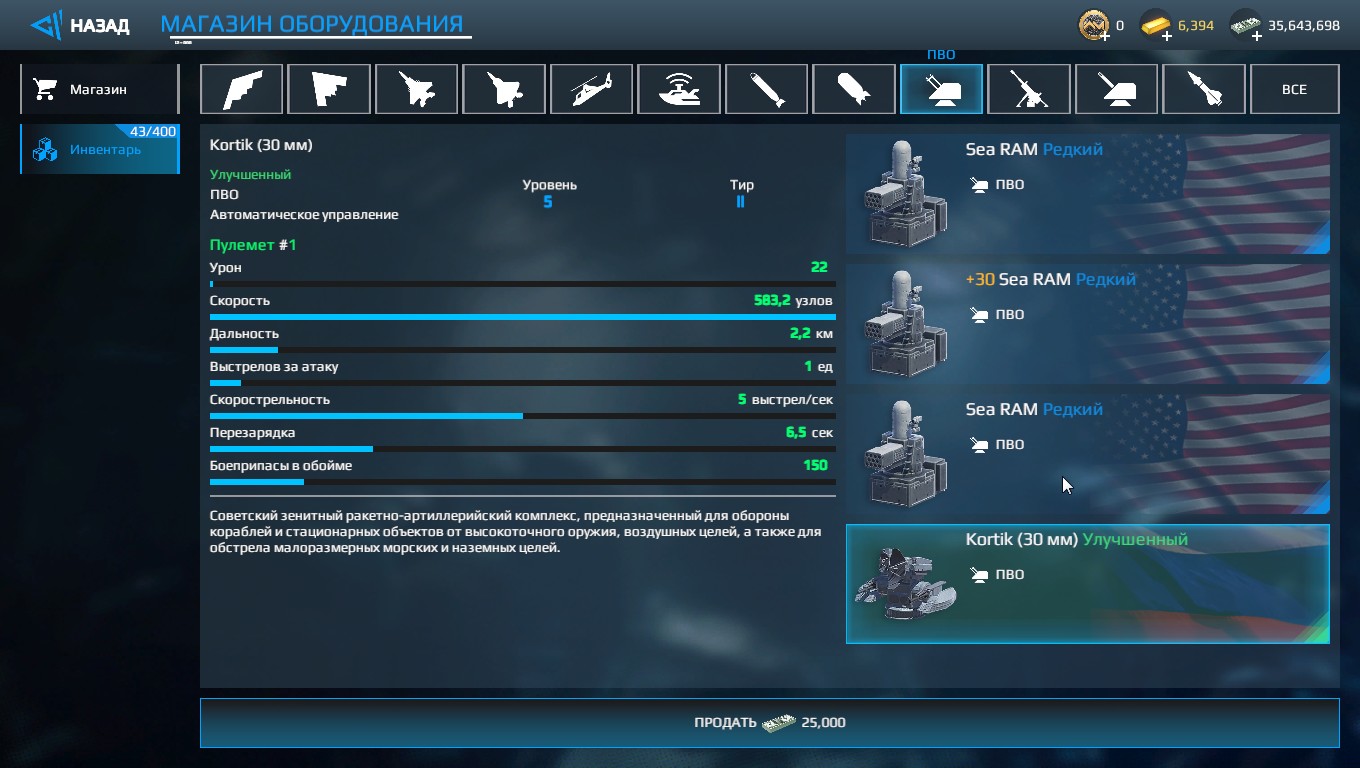
Task: Open the radar ship category filter
Action: pyautogui.click(x=679, y=89)
